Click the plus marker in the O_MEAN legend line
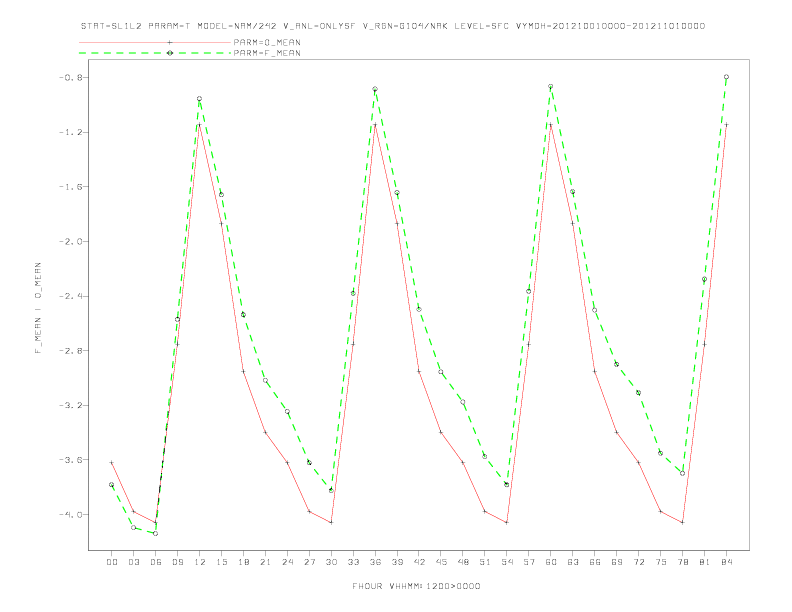The width and height of the screenshot is (792, 612). click(x=170, y=42)
